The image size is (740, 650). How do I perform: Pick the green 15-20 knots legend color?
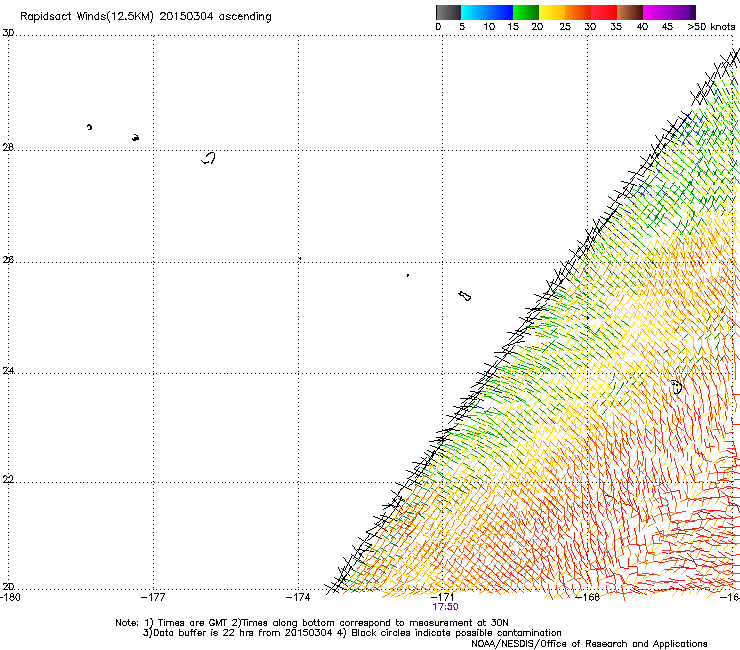click(526, 12)
